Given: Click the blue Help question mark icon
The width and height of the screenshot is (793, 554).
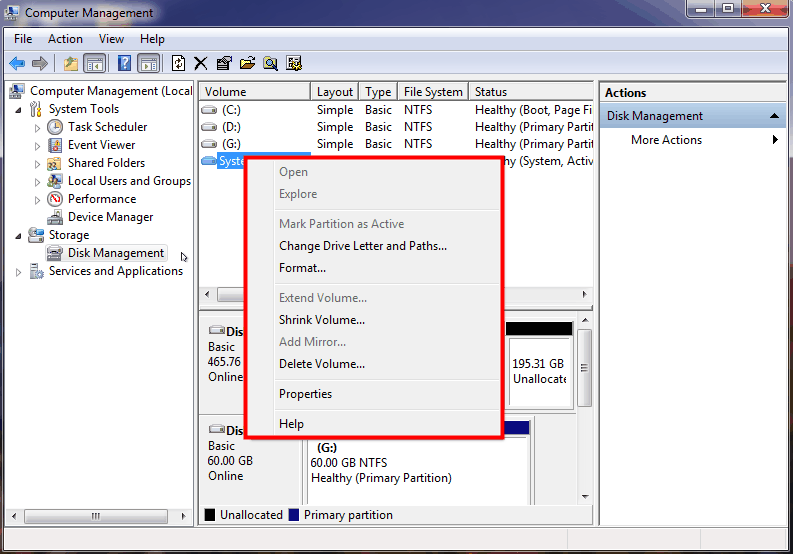Looking at the screenshot, I should (124, 63).
